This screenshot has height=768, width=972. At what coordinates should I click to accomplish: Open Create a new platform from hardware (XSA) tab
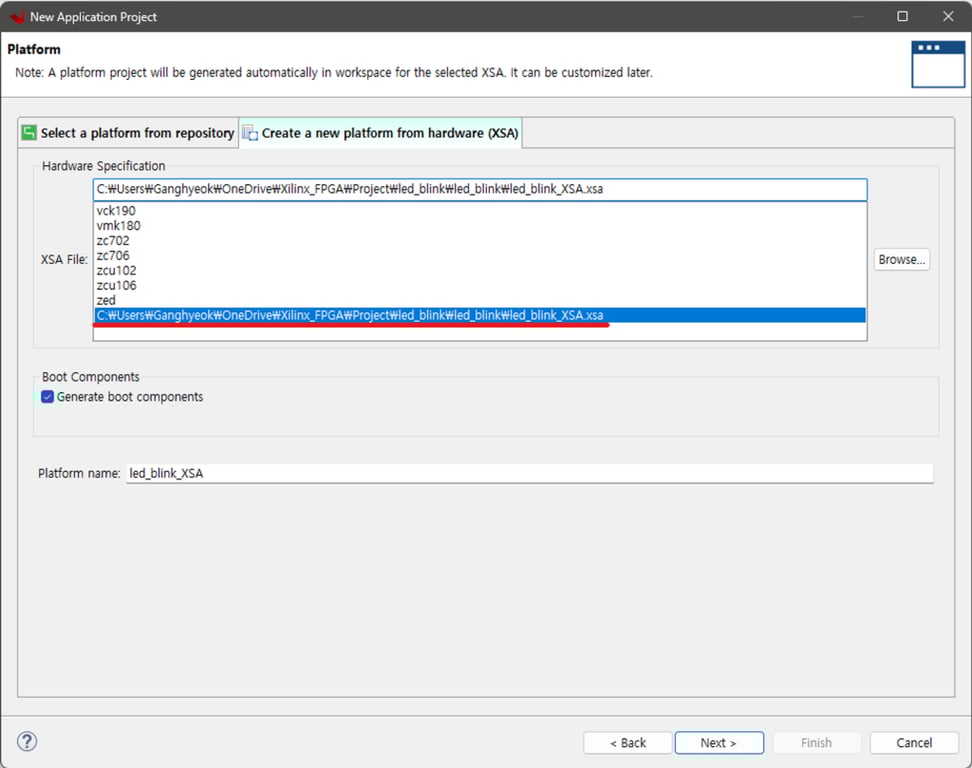(381, 133)
